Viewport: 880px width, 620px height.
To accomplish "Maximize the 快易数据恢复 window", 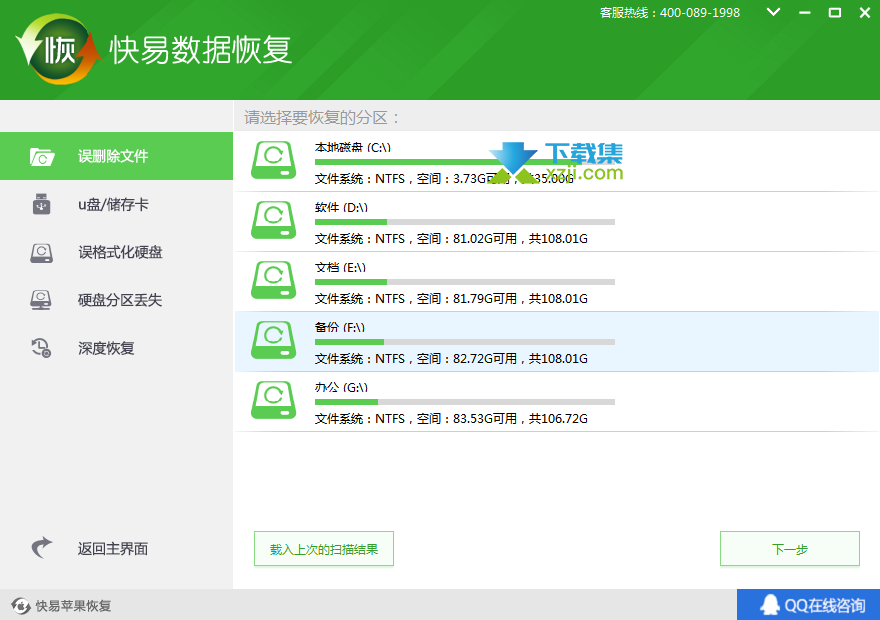I will (x=835, y=12).
